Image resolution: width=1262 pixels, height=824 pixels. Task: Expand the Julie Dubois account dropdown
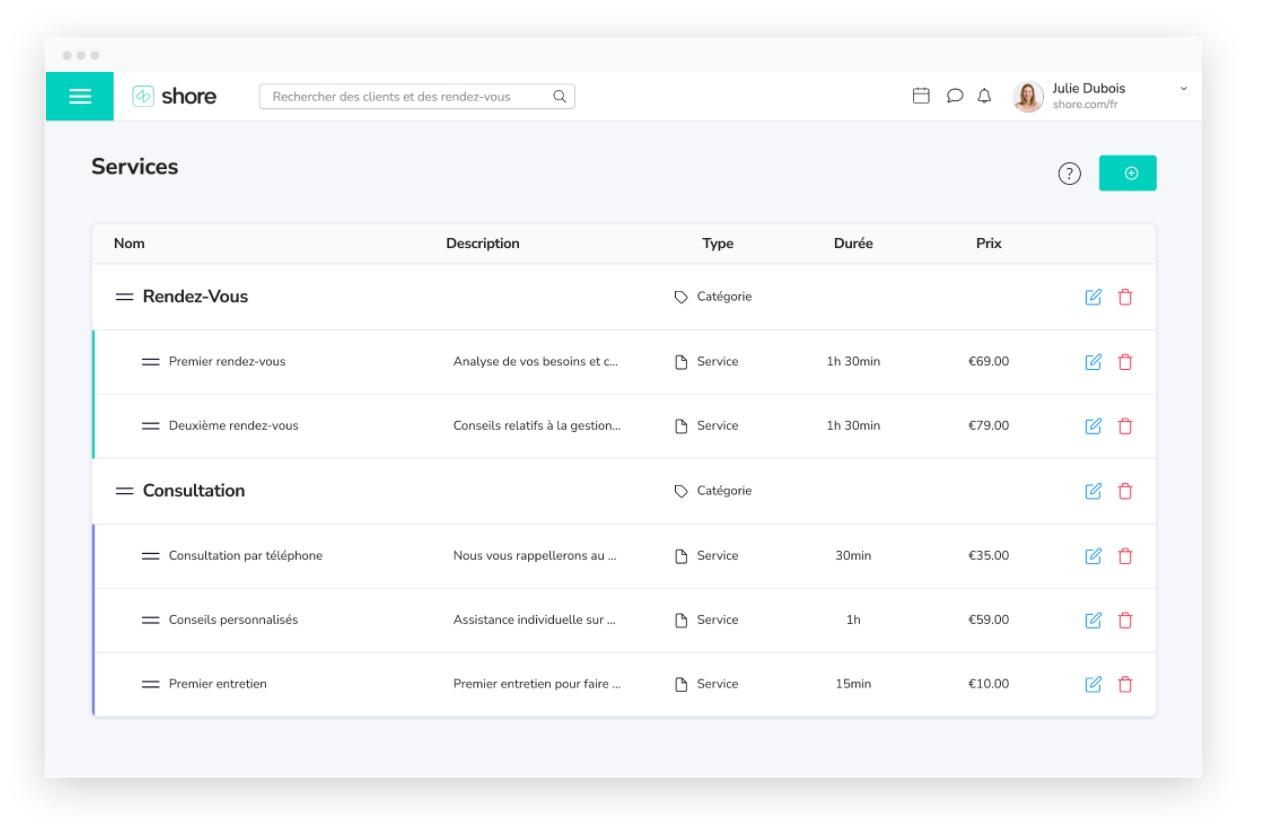tap(1184, 89)
